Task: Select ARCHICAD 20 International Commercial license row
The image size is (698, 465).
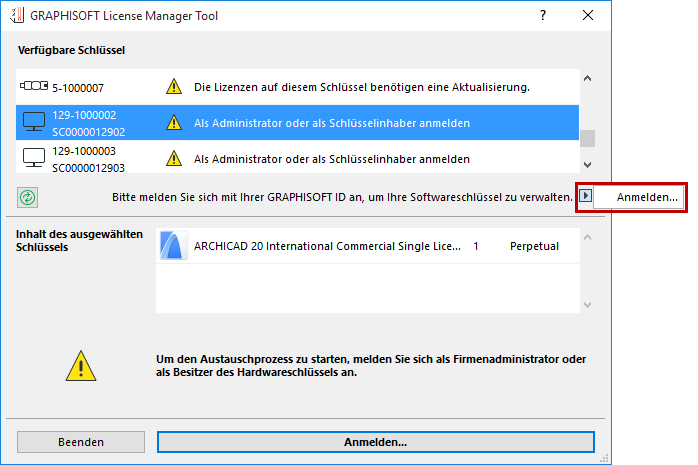Action: click(x=360, y=245)
